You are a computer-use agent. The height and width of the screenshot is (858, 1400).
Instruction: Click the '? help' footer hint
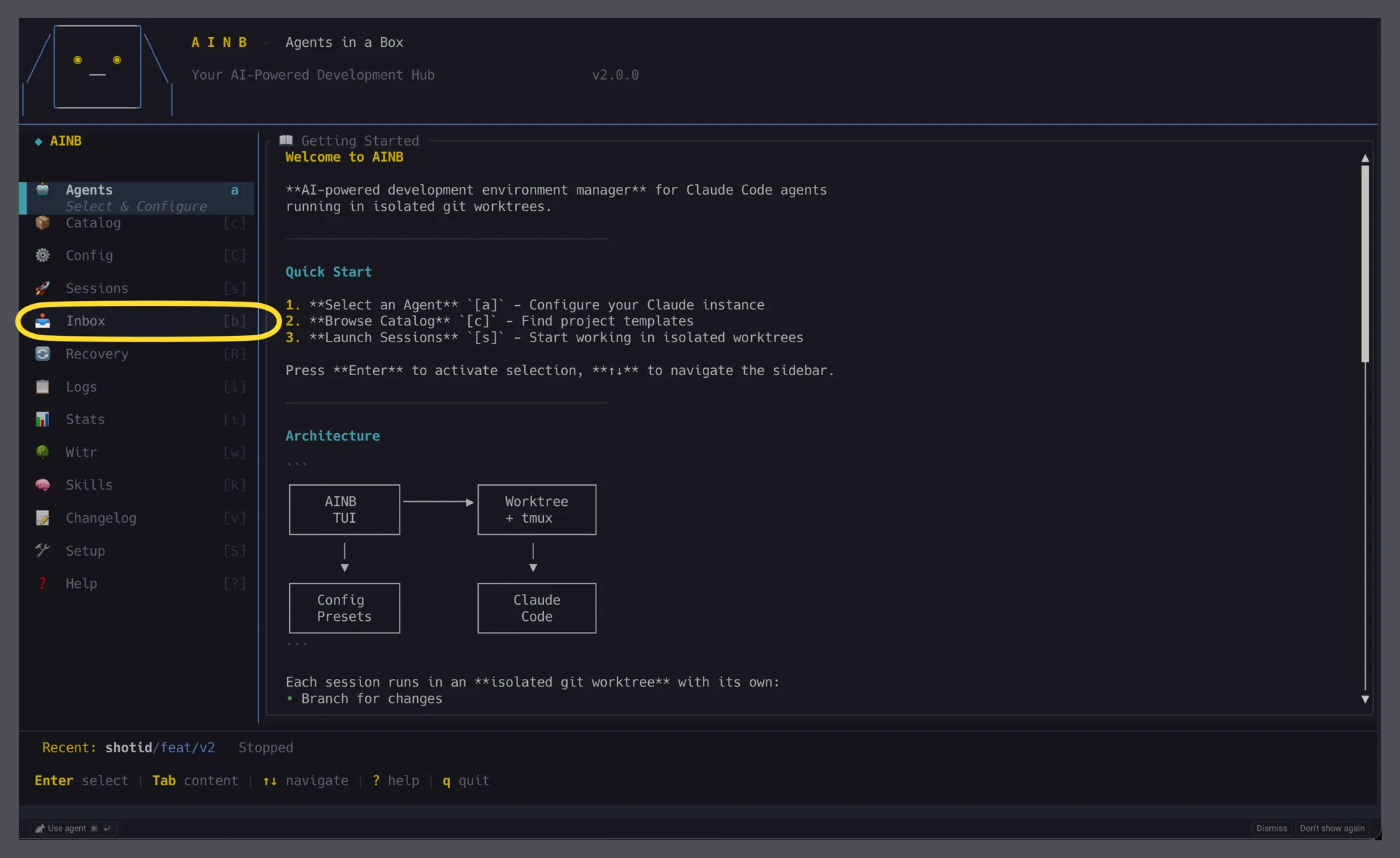point(395,780)
